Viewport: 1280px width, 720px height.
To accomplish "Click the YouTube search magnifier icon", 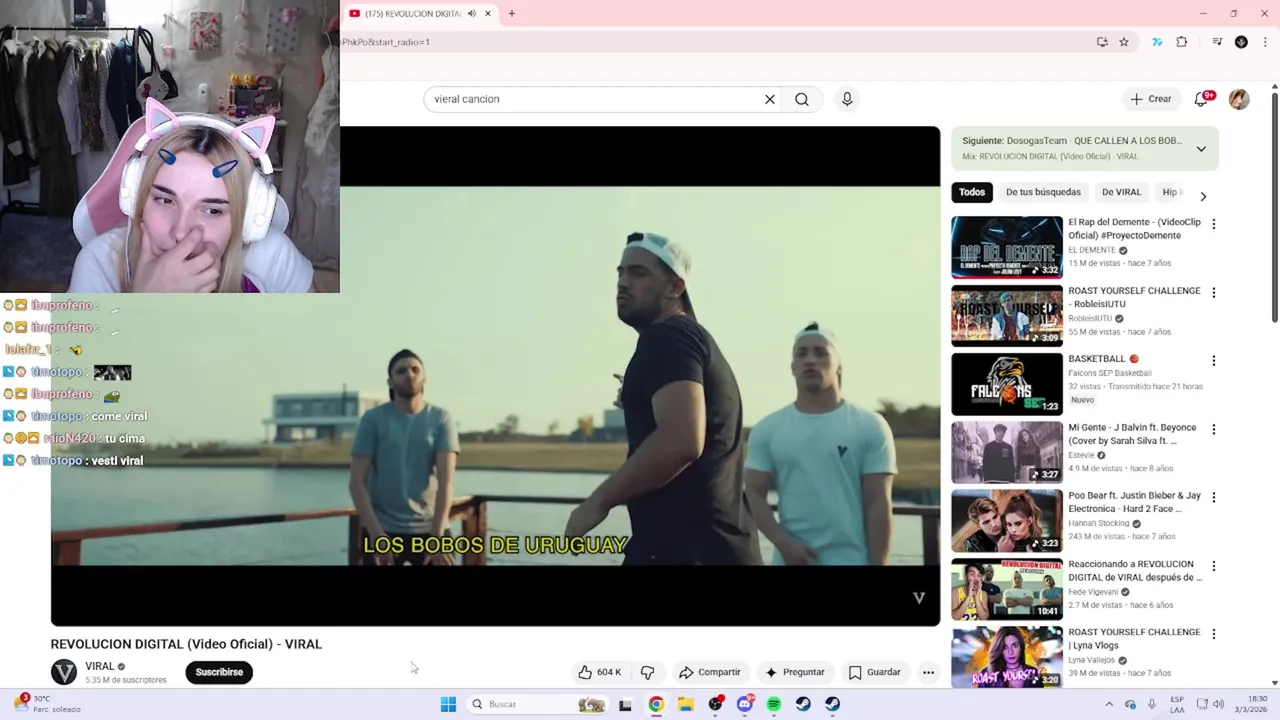I will tap(802, 99).
